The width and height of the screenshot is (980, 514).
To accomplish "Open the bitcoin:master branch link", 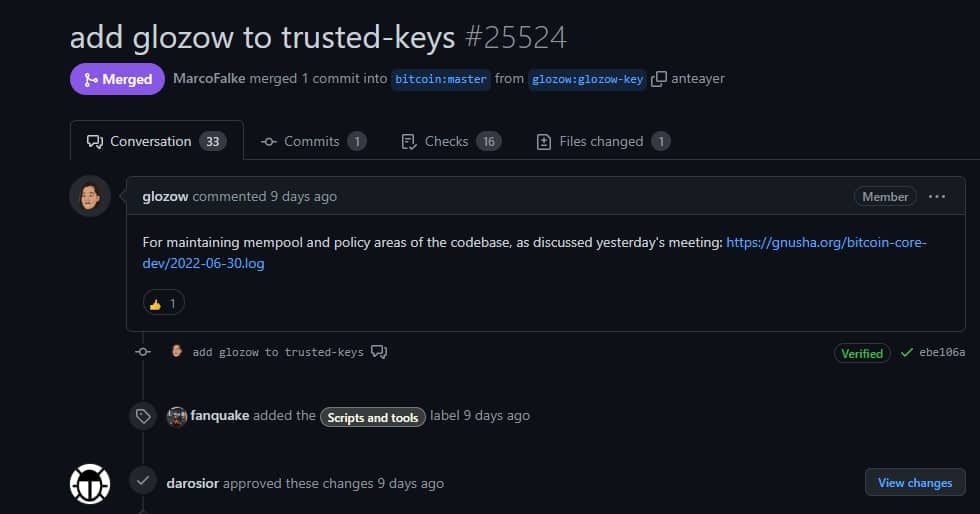I will (441, 79).
